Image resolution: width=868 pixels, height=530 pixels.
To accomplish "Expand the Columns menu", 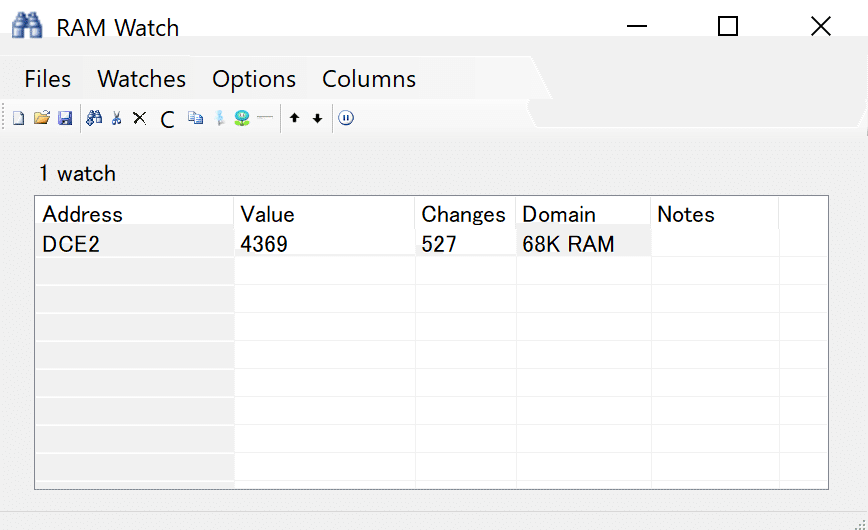I will 369,79.
